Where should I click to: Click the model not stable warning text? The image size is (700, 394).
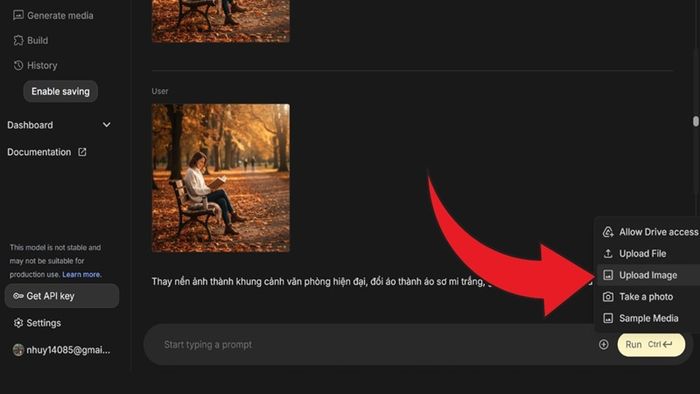55,261
